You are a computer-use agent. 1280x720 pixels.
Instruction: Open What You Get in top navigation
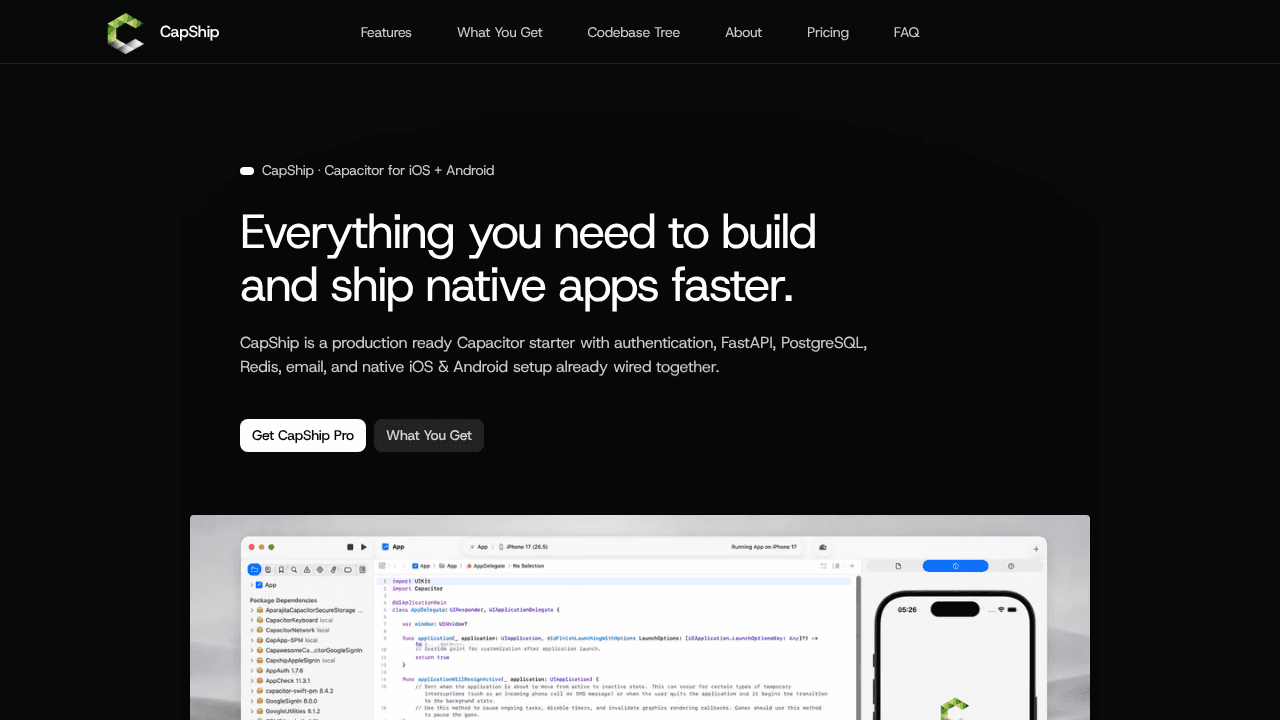[500, 32]
